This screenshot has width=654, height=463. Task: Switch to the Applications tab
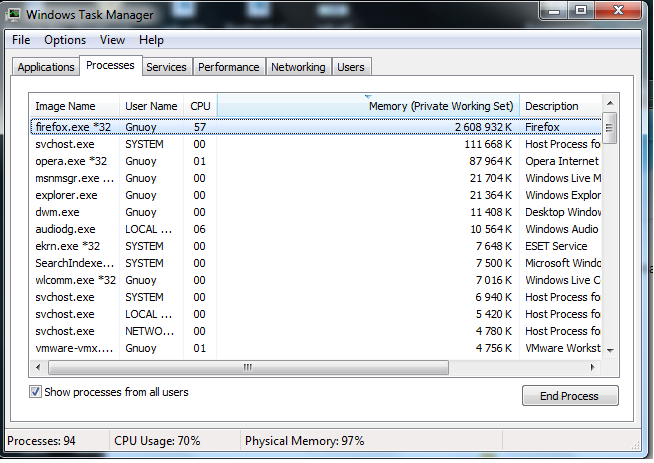pyautogui.click(x=46, y=67)
